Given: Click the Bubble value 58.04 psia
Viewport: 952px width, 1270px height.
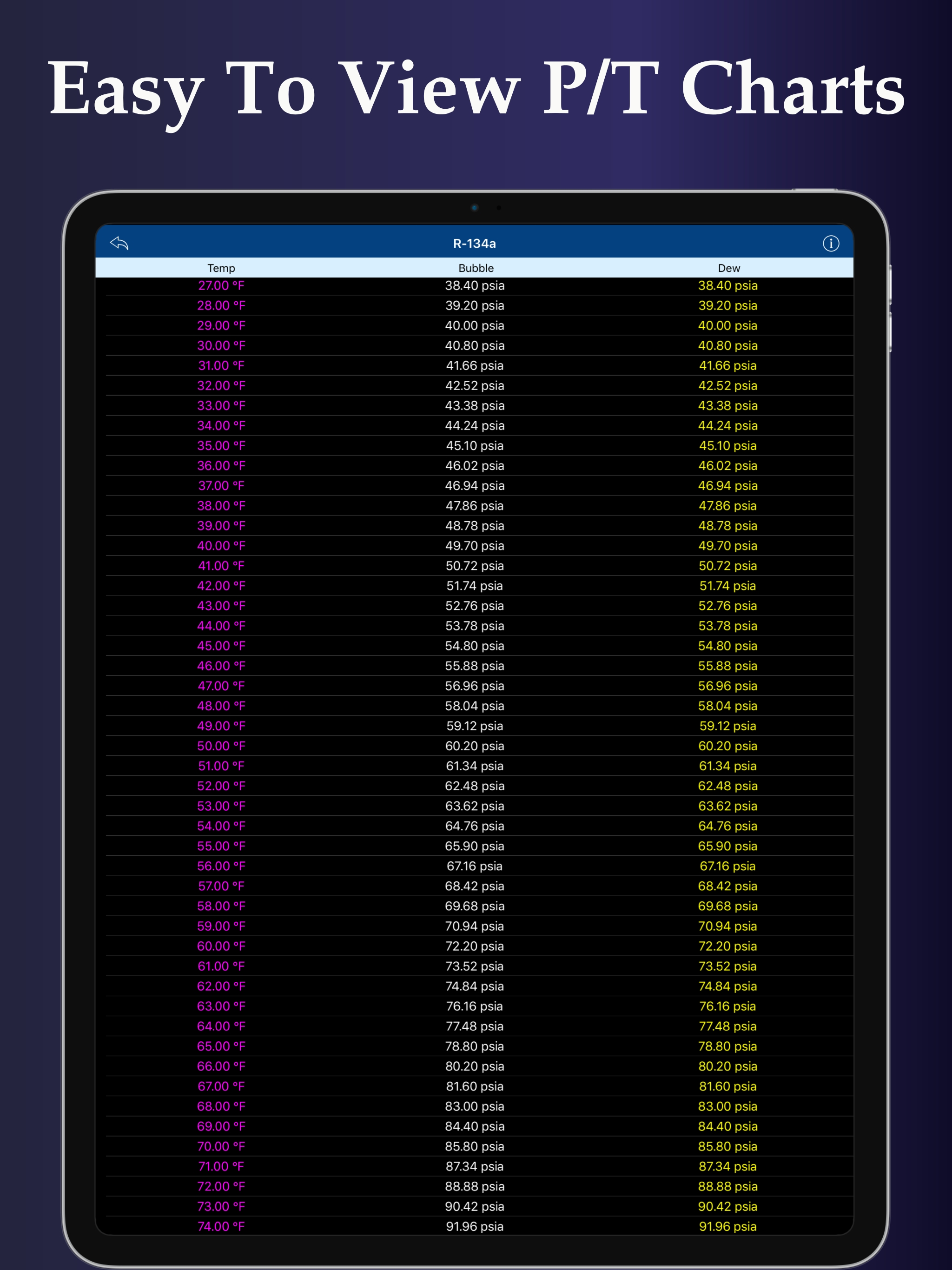Looking at the screenshot, I should tap(475, 706).
